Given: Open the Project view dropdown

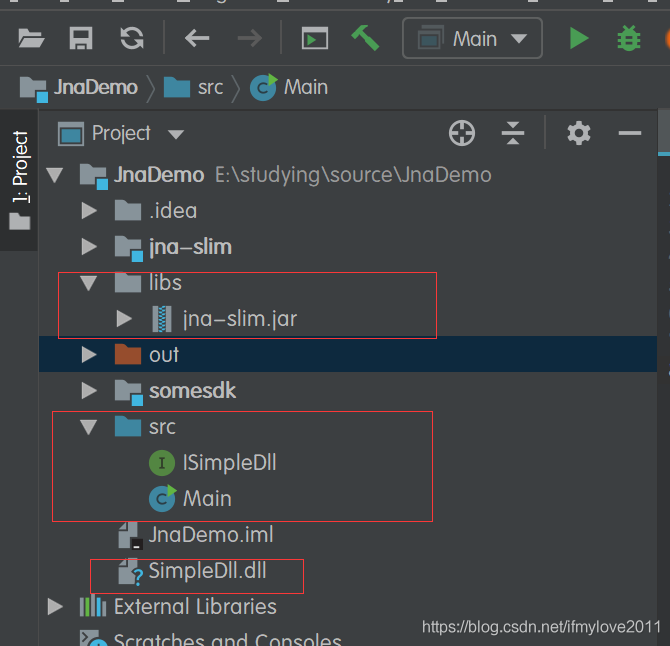Looking at the screenshot, I should (121, 134).
